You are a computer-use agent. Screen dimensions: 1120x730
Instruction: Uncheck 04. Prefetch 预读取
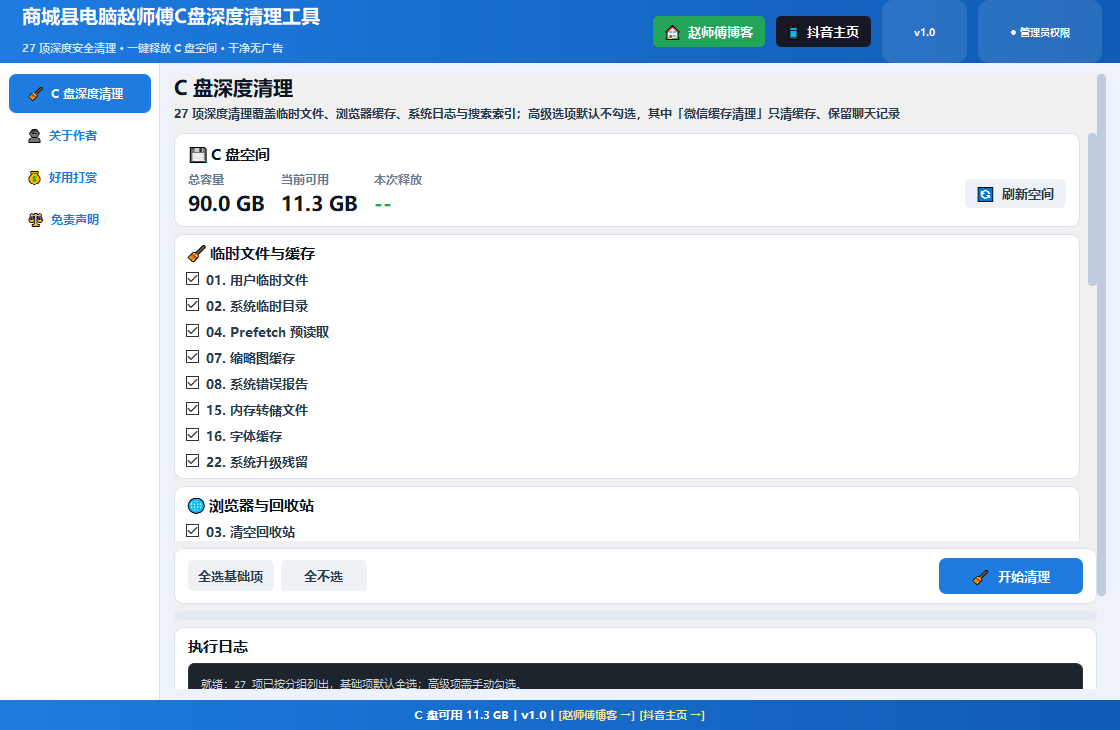pyautogui.click(x=192, y=331)
